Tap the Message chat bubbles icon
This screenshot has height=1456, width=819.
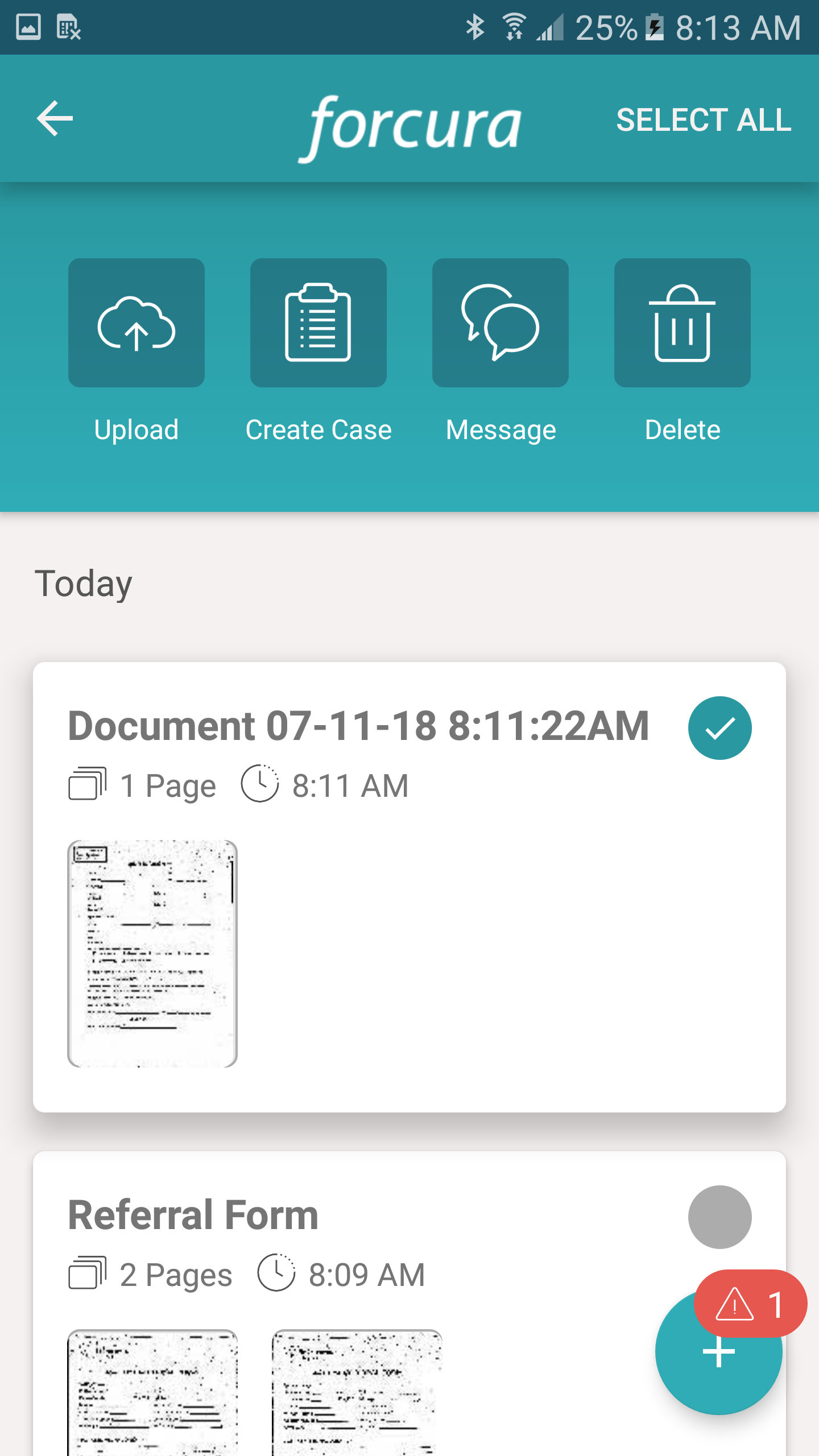click(x=500, y=322)
